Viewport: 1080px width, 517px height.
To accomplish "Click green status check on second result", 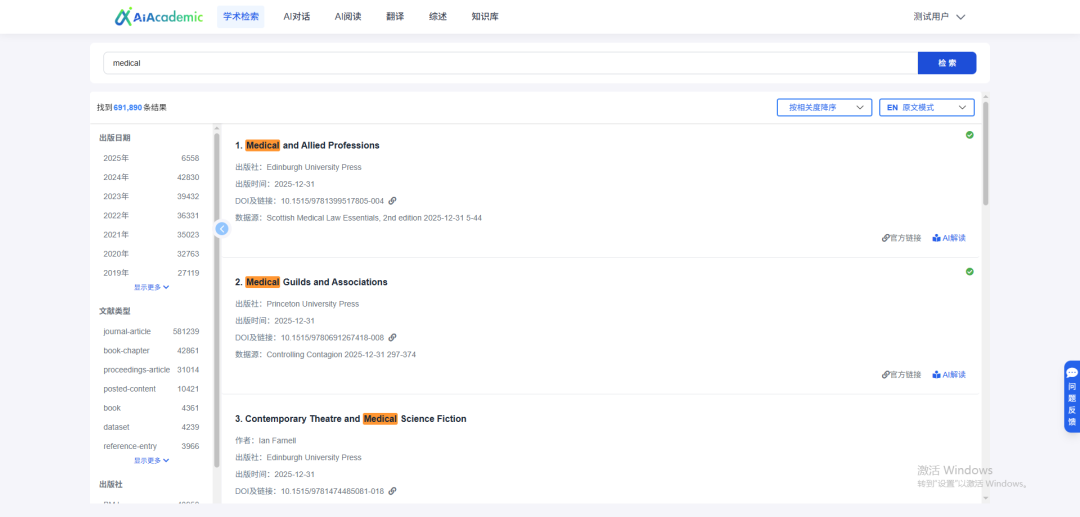I will pos(969,272).
